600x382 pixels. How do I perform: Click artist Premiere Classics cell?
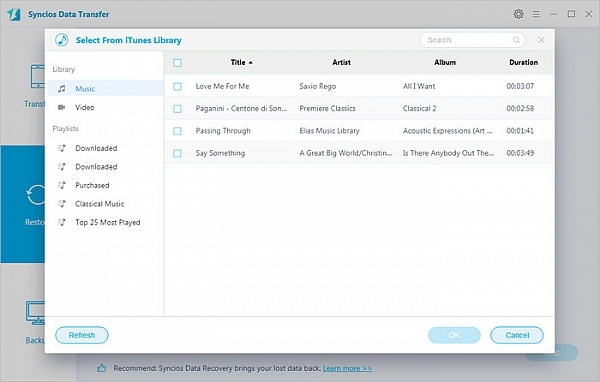(x=328, y=108)
